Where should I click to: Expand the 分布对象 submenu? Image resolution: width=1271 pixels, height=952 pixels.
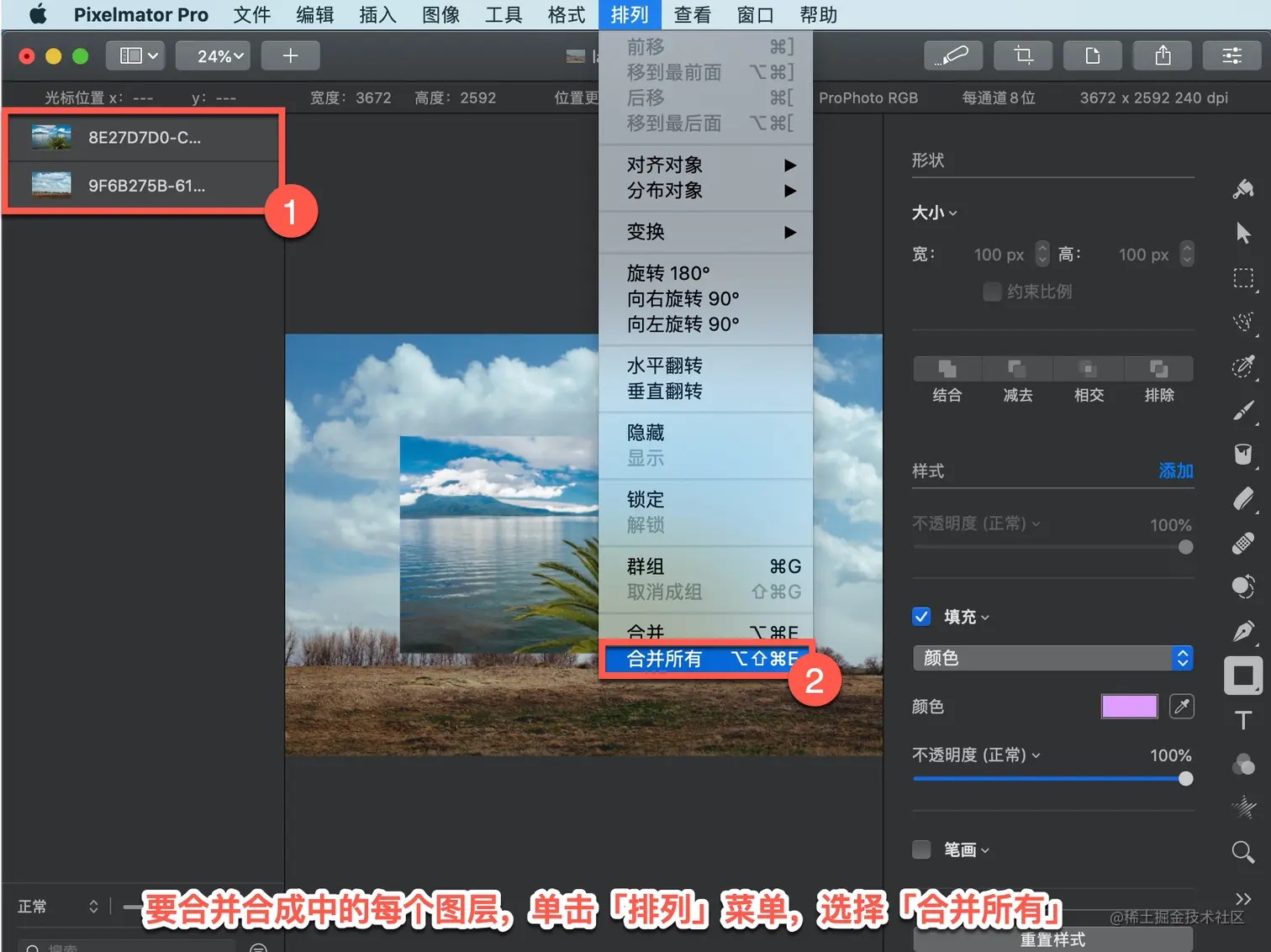coord(706,190)
